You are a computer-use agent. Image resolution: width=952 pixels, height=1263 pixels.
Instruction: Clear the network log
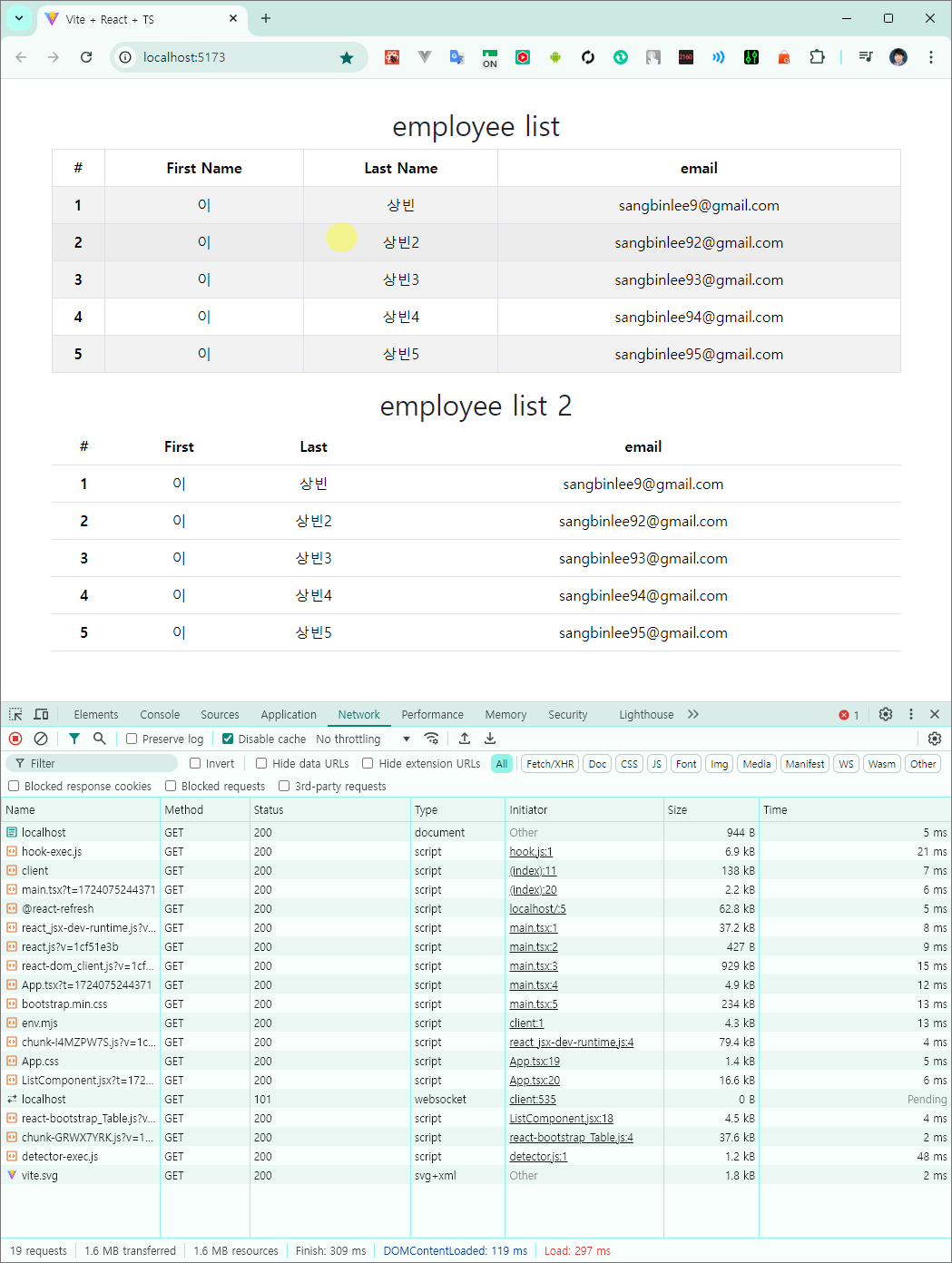click(x=41, y=739)
